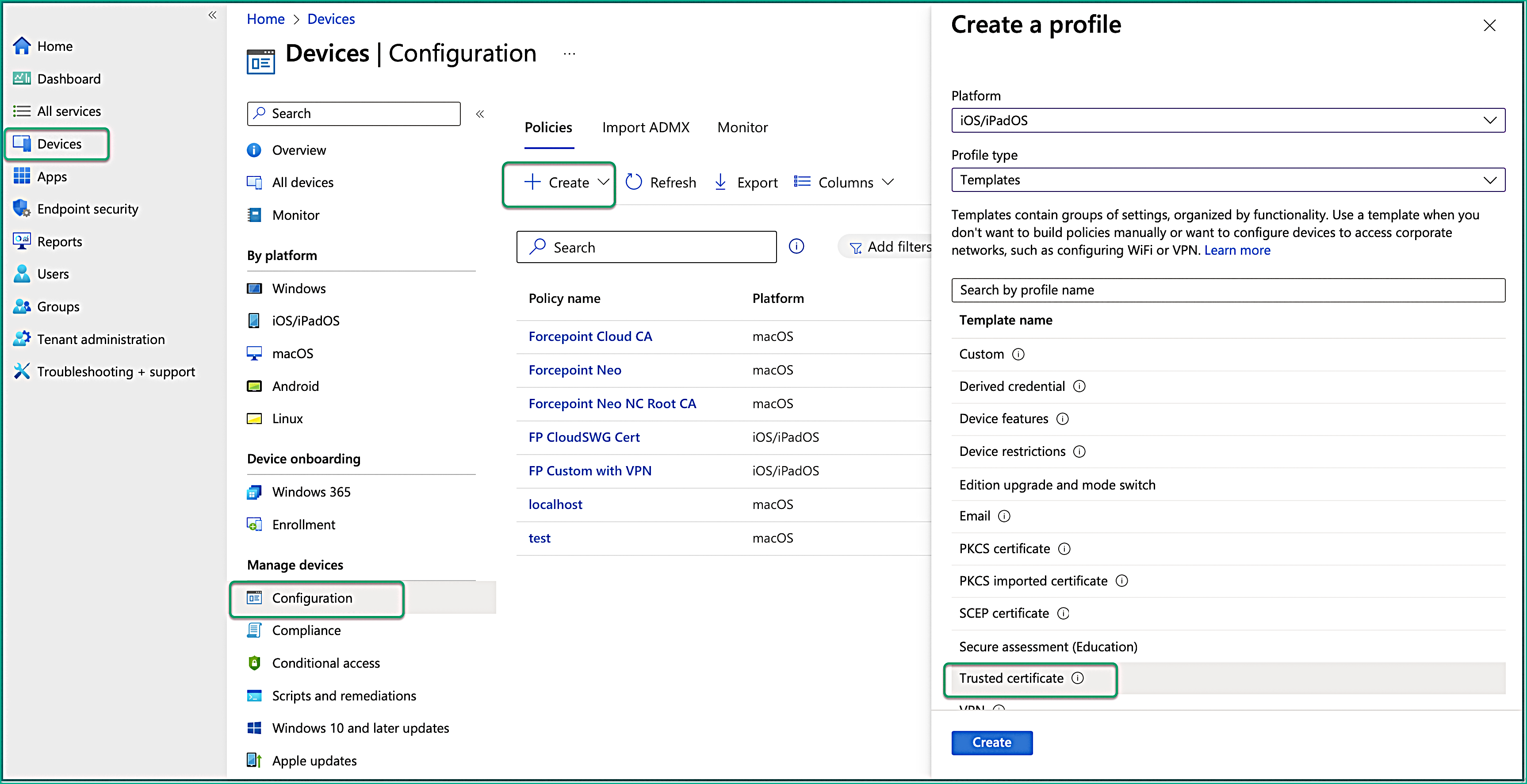Click the Learn more link
The width and height of the screenshot is (1527, 784).
point(1236,250)
